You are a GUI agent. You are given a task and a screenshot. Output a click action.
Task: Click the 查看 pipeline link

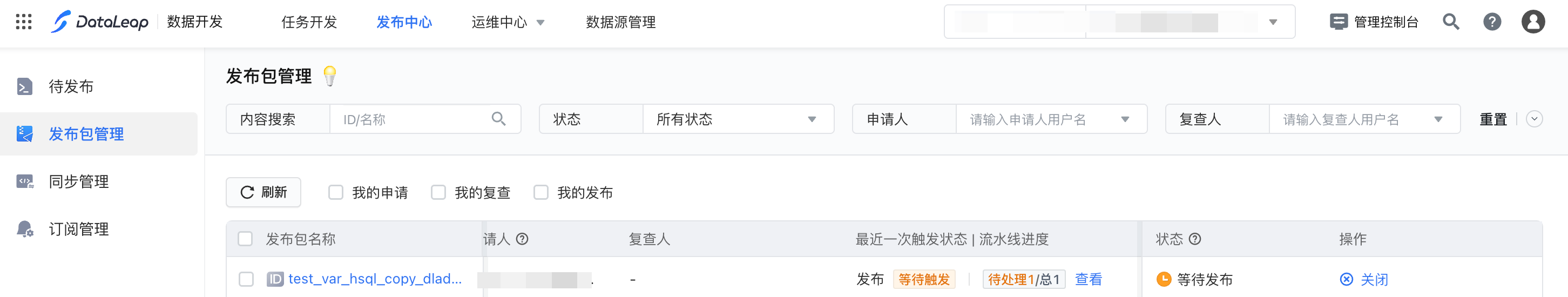1089,279
